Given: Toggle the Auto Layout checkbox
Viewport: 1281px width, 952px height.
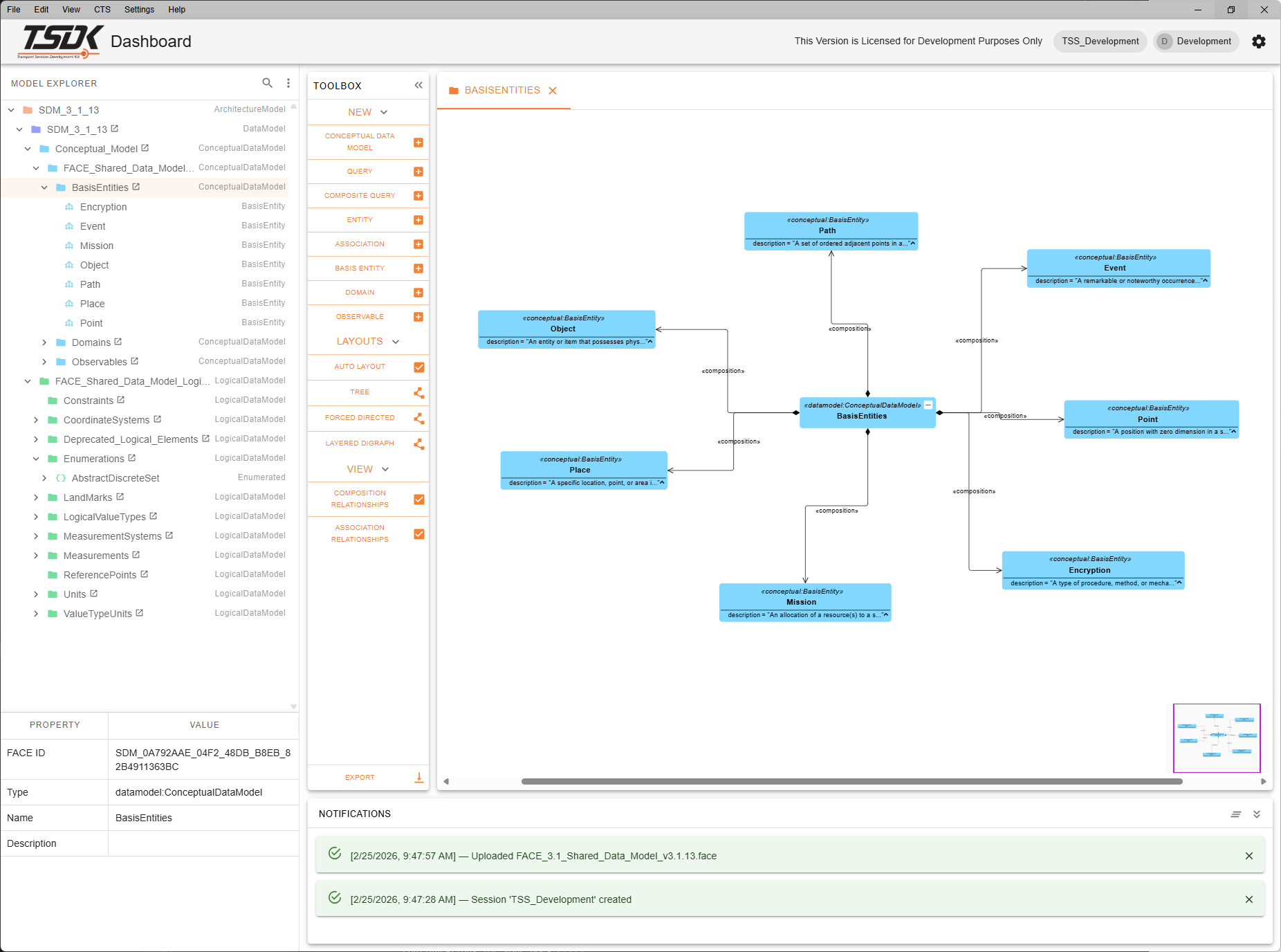Looking at the screenshot, I should [x=418, y=367].
